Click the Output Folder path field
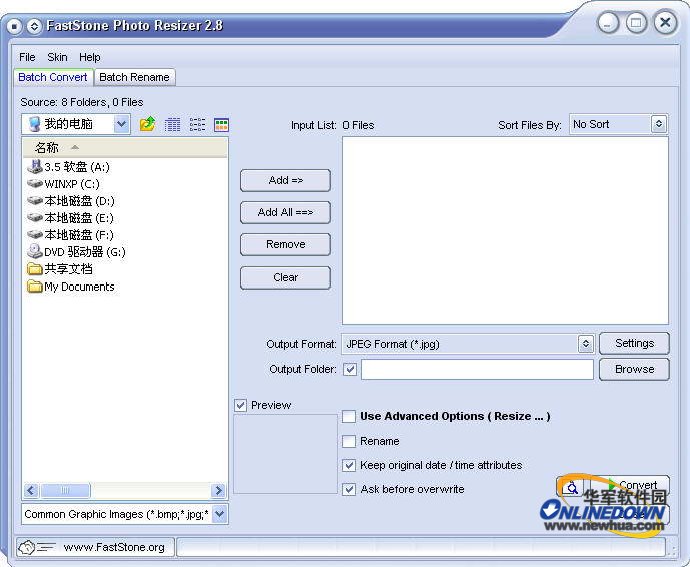Image resolution: width=690 pixels, height=567 pixels. click(477, 369)
